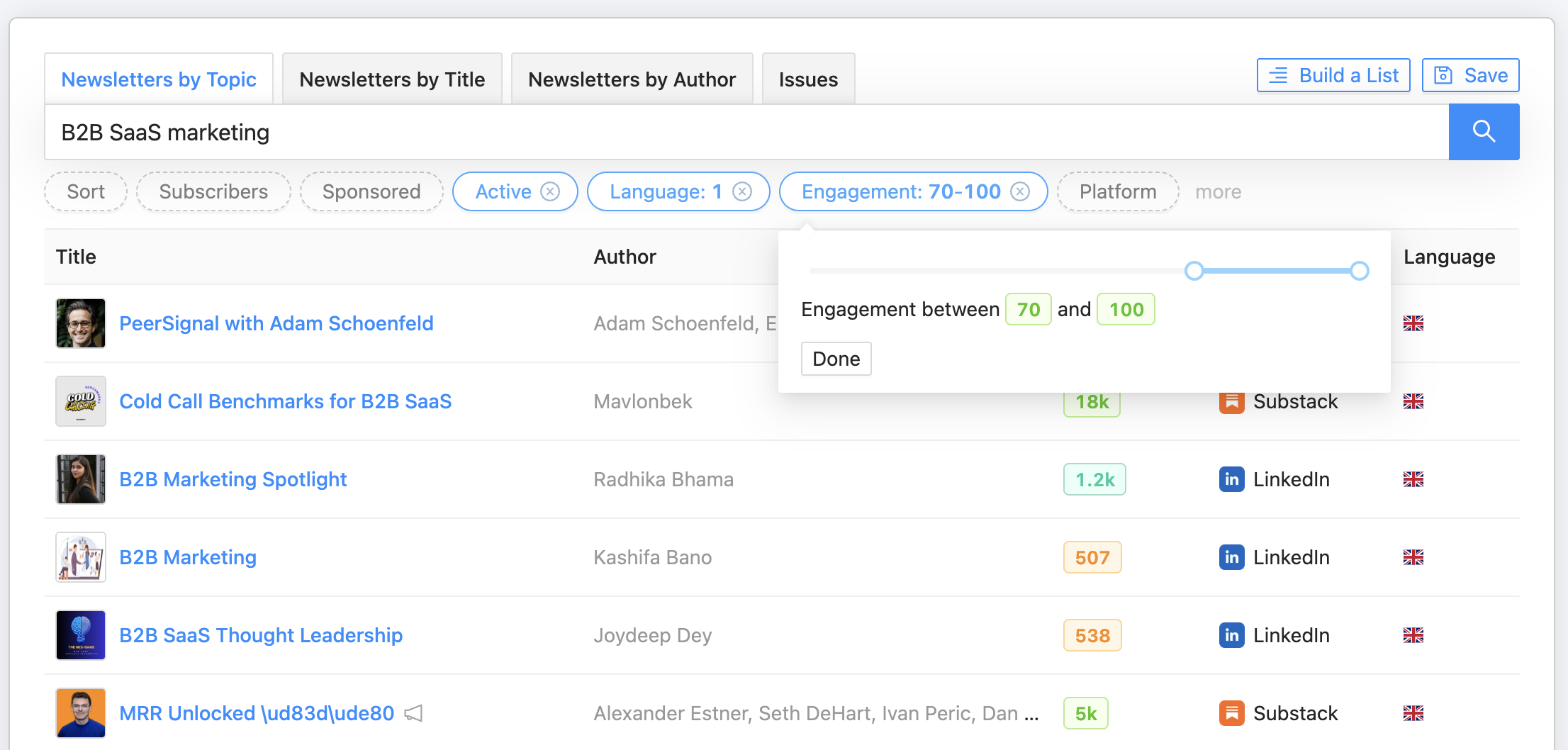Remove the Language filter

(741, 191)
